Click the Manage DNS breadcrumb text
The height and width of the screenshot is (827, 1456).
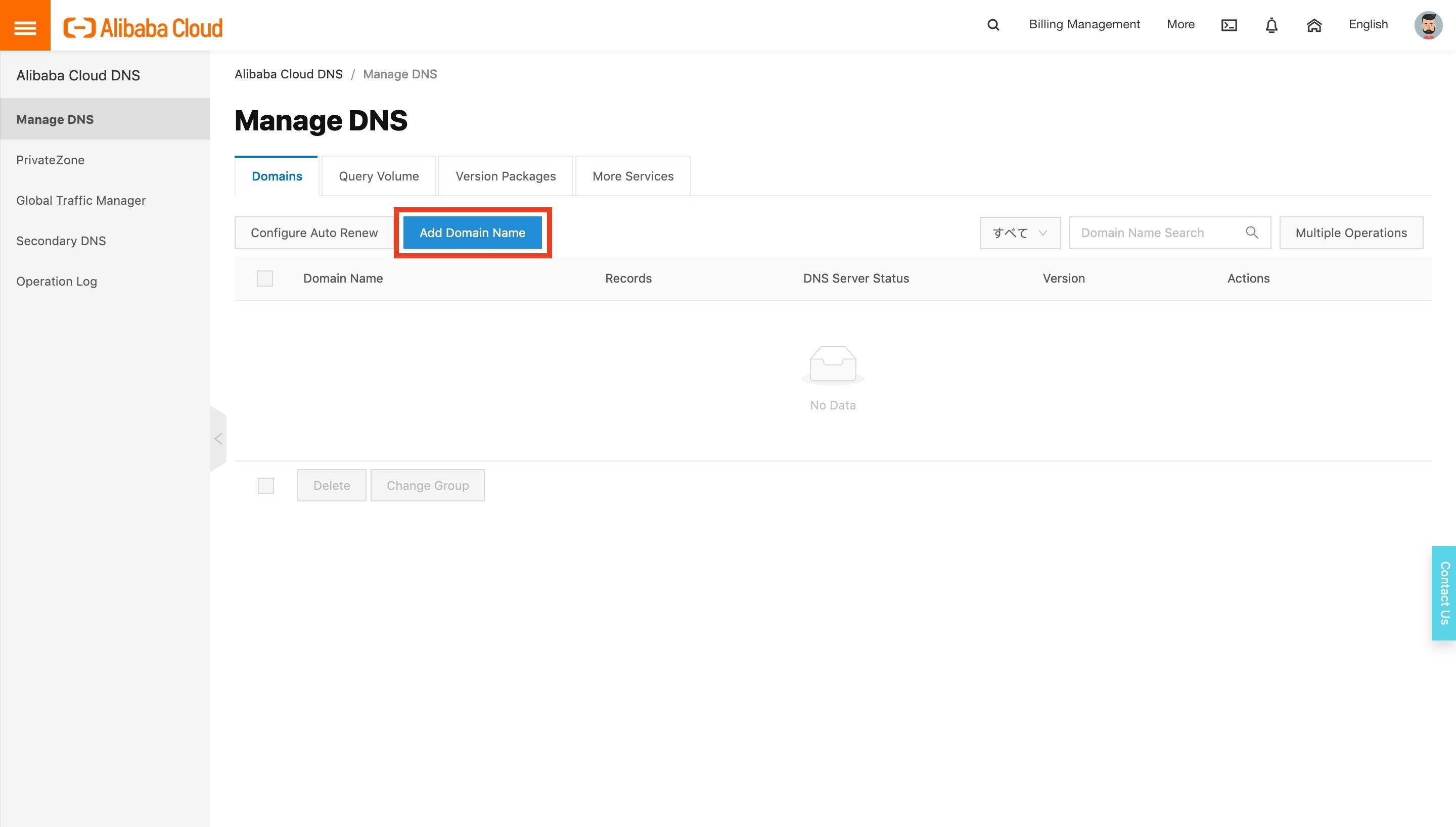coord(400,74)
